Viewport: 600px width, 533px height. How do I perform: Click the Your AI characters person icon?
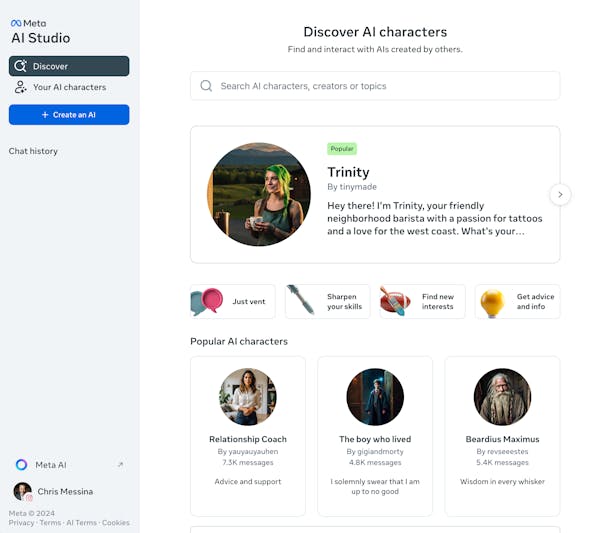(20, 87)
